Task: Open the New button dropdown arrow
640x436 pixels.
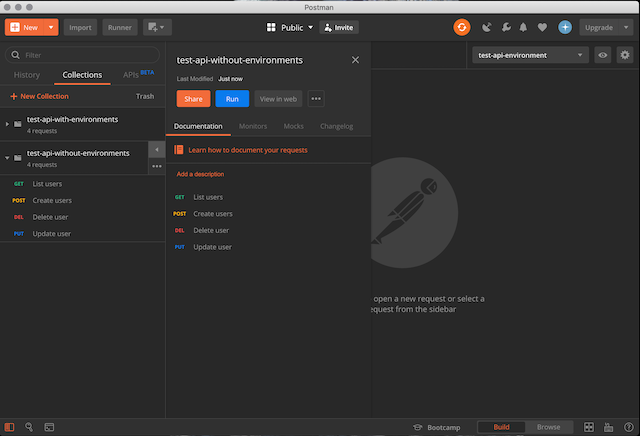Action: (51, 27)
